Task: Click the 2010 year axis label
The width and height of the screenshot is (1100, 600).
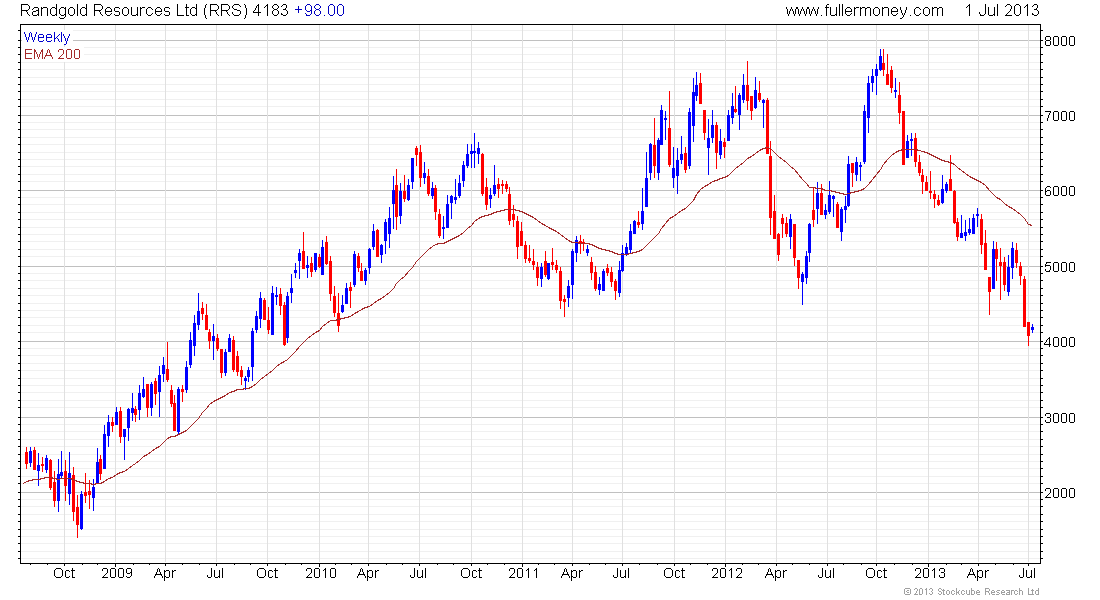Action: tap(321, 573)
